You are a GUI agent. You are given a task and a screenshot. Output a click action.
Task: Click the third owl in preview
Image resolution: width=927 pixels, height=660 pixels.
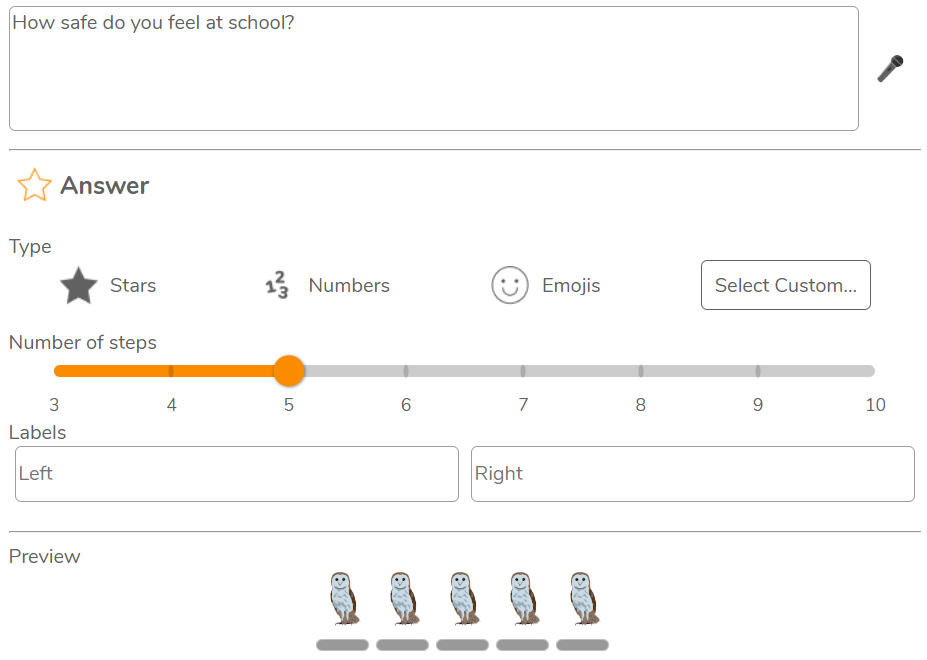coord(462,598)
